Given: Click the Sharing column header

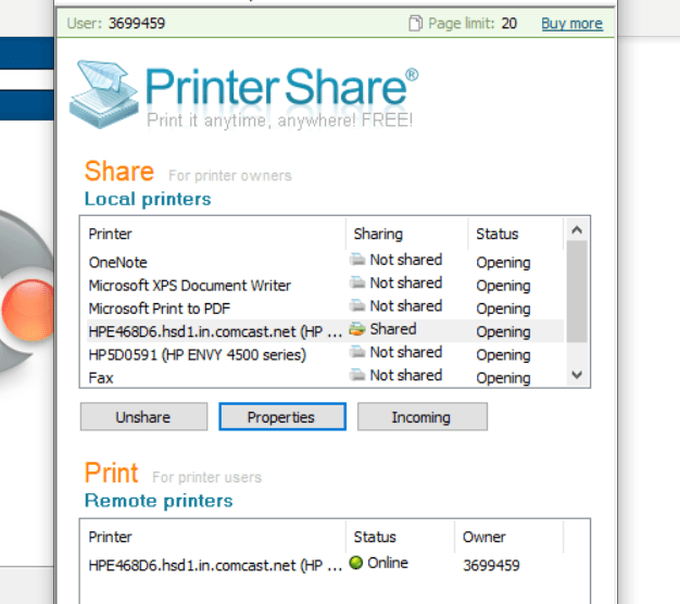Looking at the screenshot, I should click(x=407, y=234).
